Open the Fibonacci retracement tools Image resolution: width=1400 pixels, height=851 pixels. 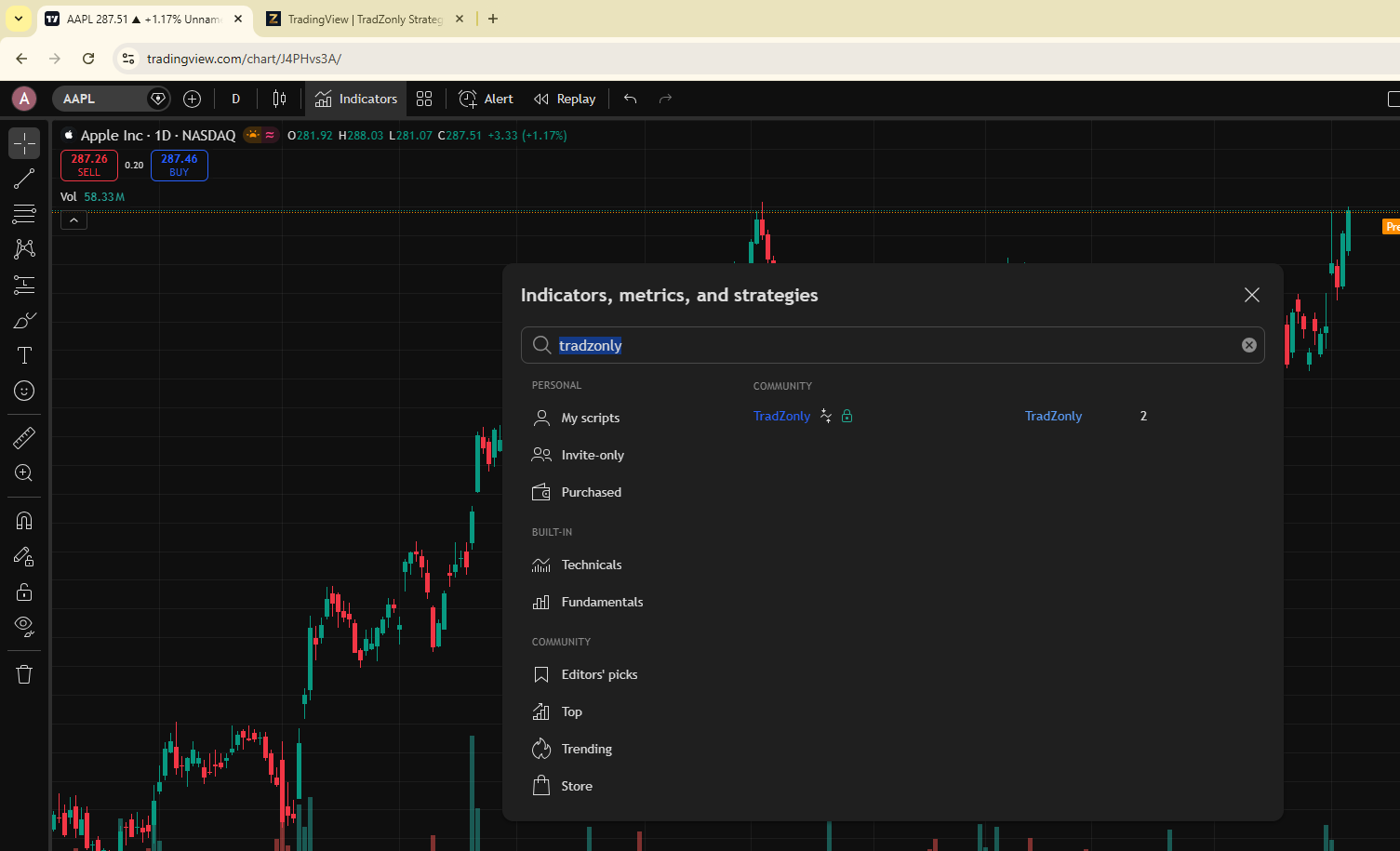(x=24, y=214)
